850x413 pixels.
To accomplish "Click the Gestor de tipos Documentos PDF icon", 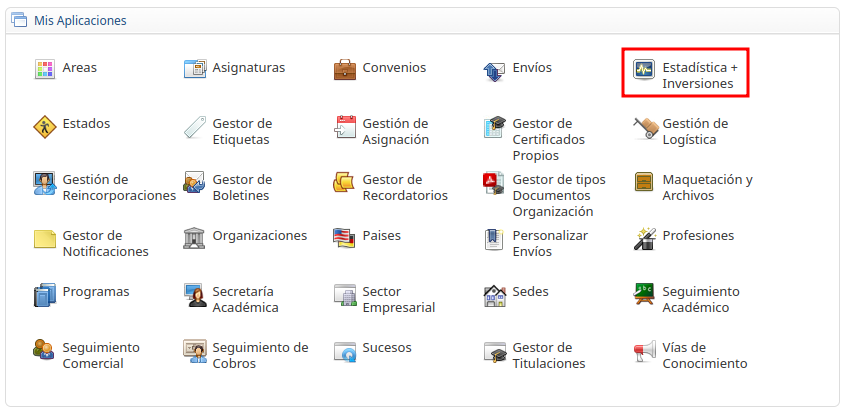I will pyautogui.click(x=494, y=183).
